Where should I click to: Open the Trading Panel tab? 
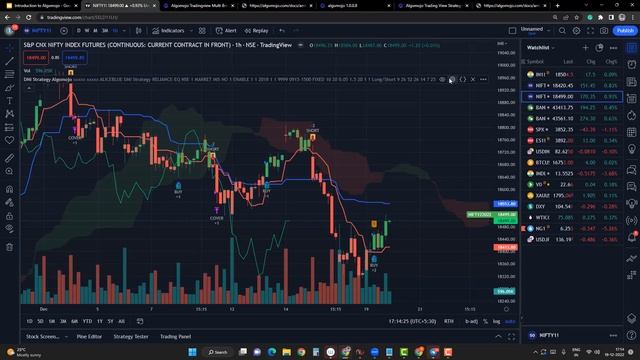tap(176, 337)
